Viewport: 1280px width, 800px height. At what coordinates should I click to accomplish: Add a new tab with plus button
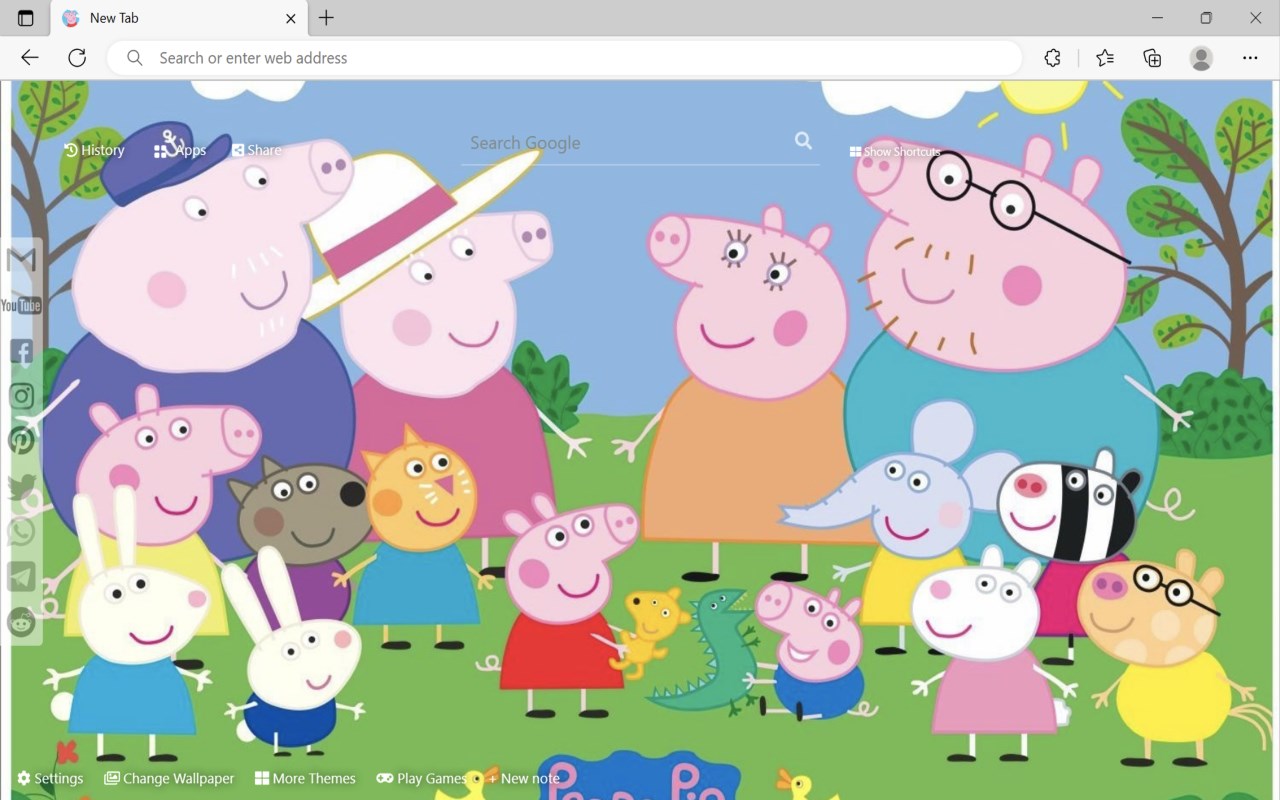coord(326,18)
